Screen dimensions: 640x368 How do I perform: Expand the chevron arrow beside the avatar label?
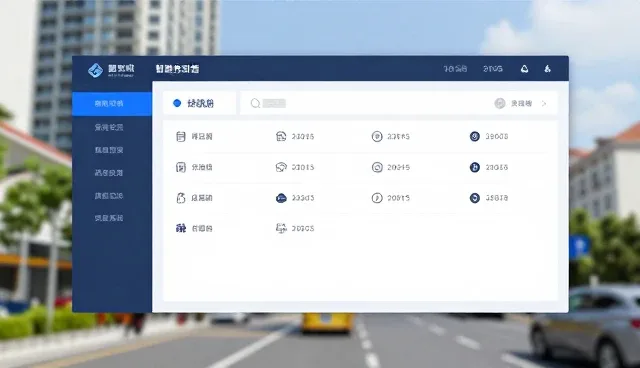(544, 104)
